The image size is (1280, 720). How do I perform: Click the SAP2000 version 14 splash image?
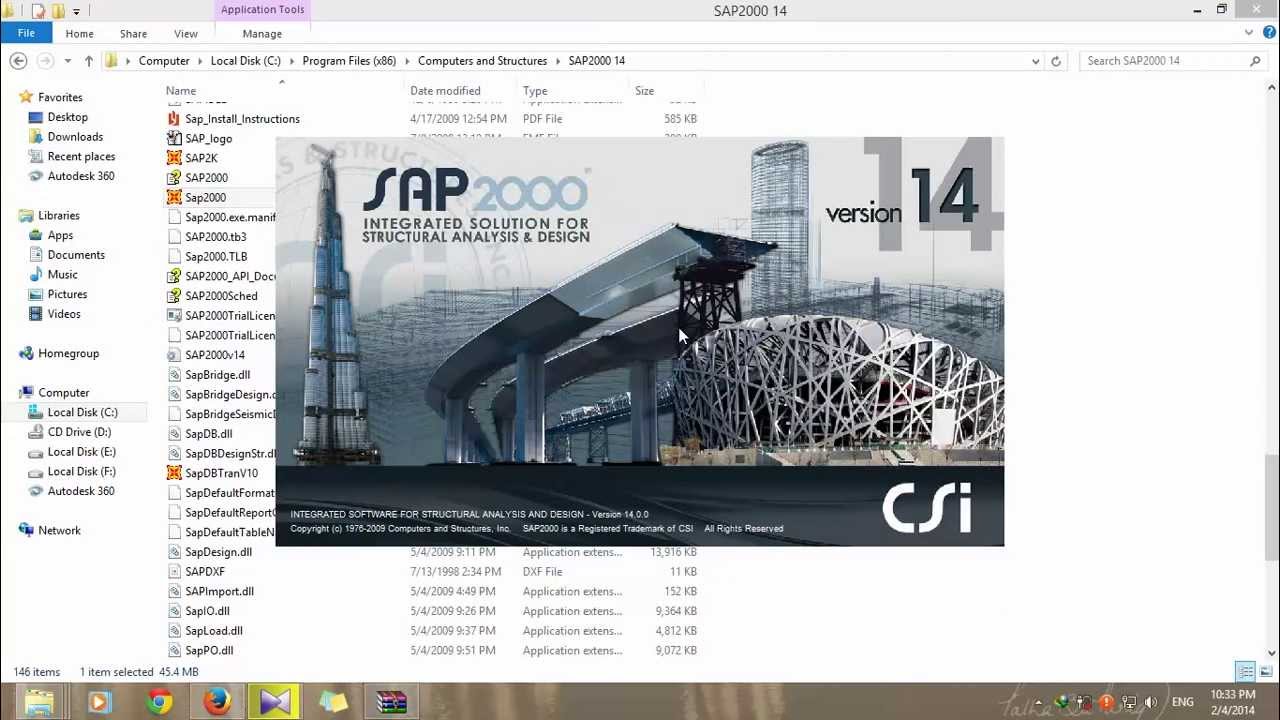pos(640,342)
